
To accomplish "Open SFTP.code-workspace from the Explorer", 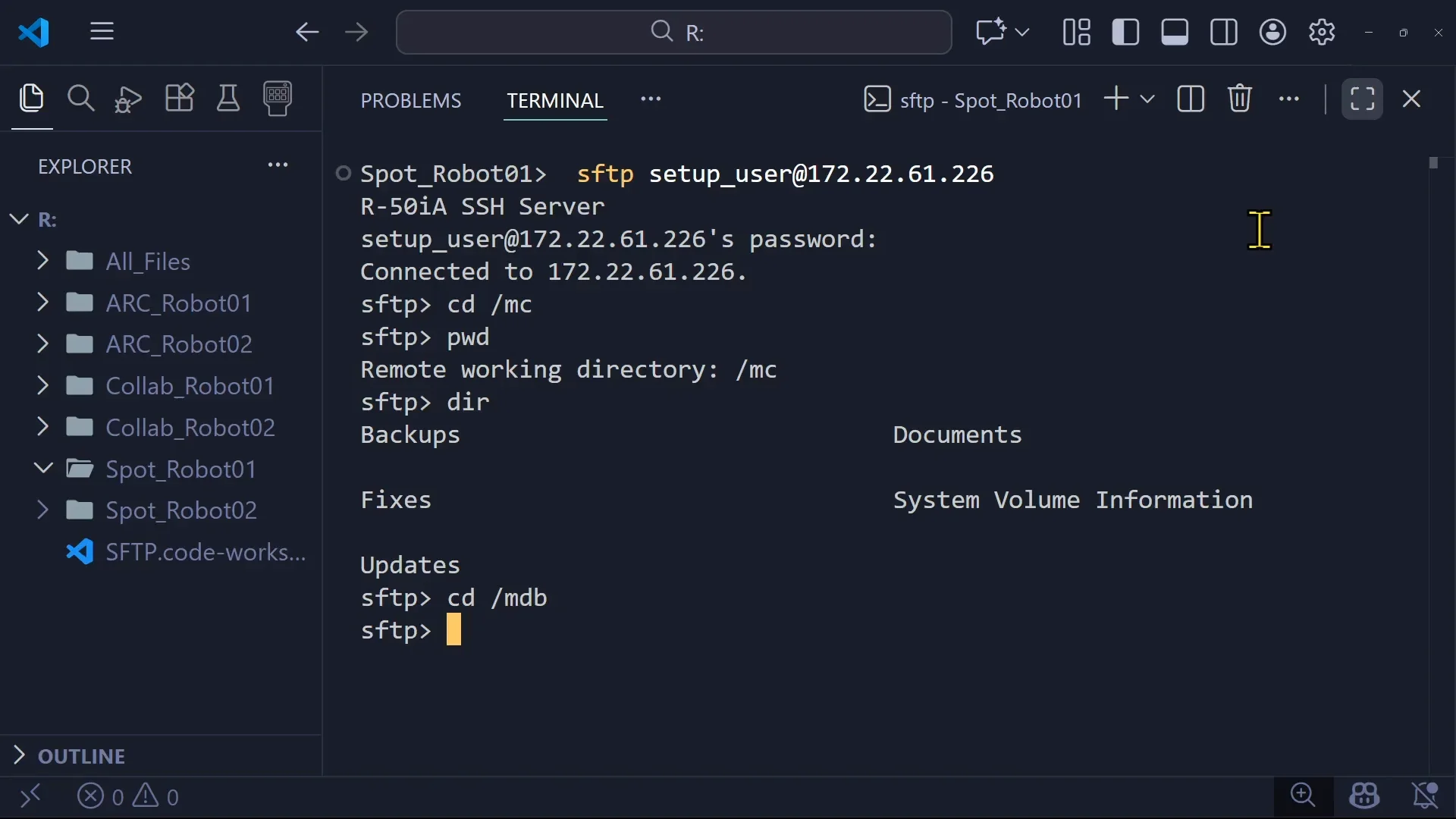I will [x=203, y=551].
